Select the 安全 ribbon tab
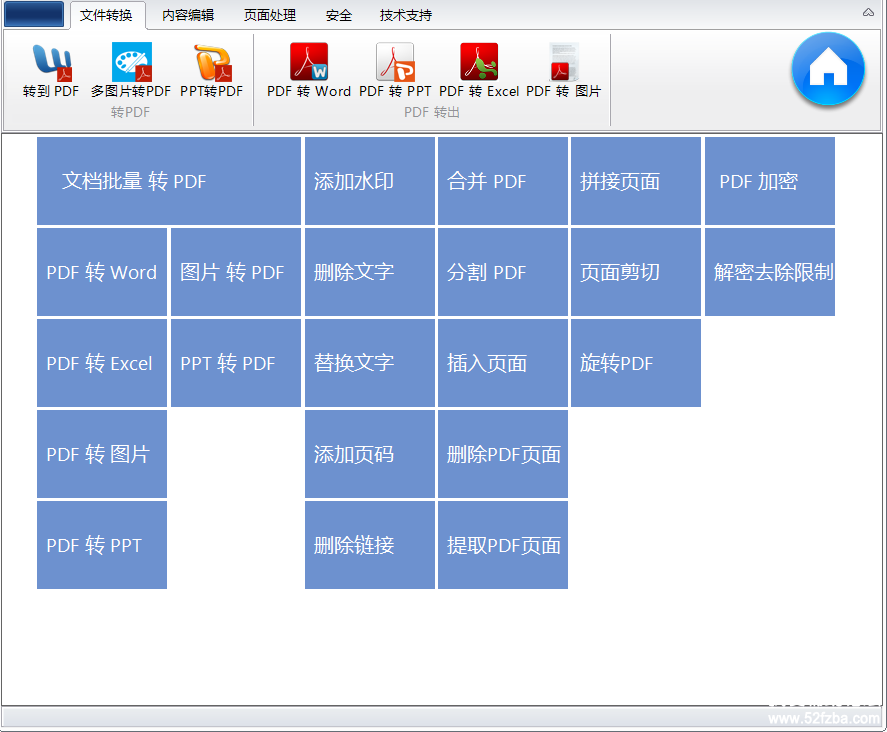Screen dimensions: 887x732 click(x=339, y=15)
